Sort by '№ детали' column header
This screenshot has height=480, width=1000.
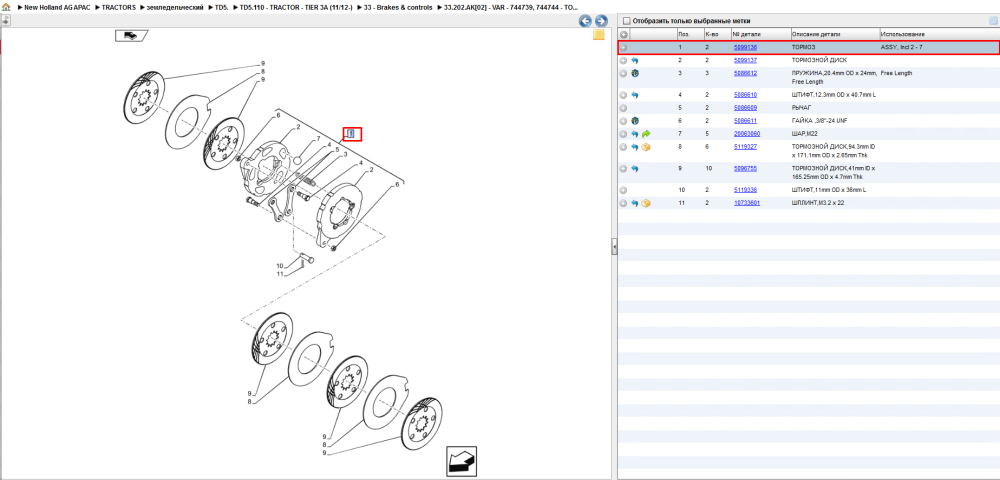tap(760, 34)
